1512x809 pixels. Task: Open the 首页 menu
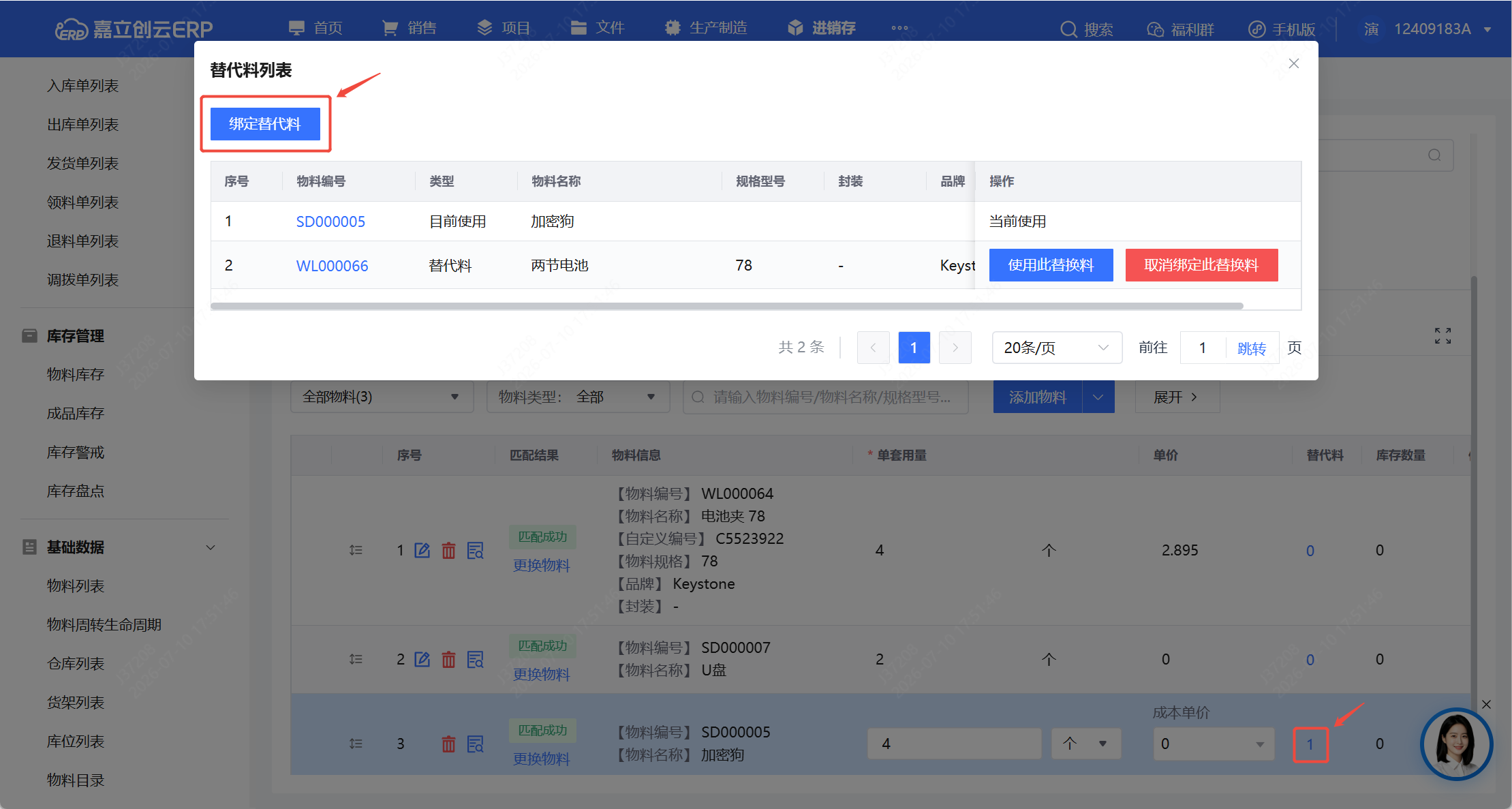(315, 28)
